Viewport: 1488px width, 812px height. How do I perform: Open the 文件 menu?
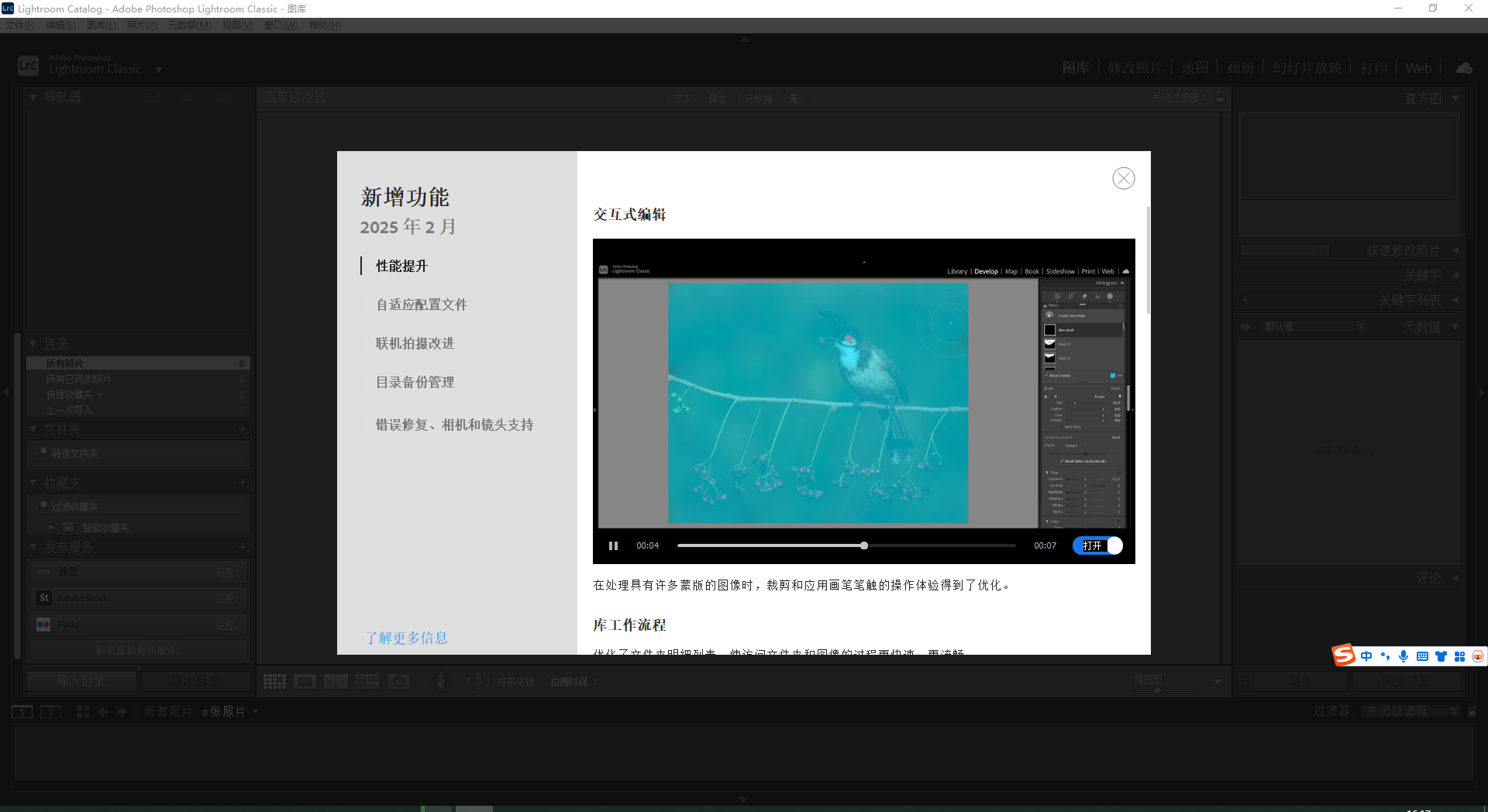click(19, 25)
